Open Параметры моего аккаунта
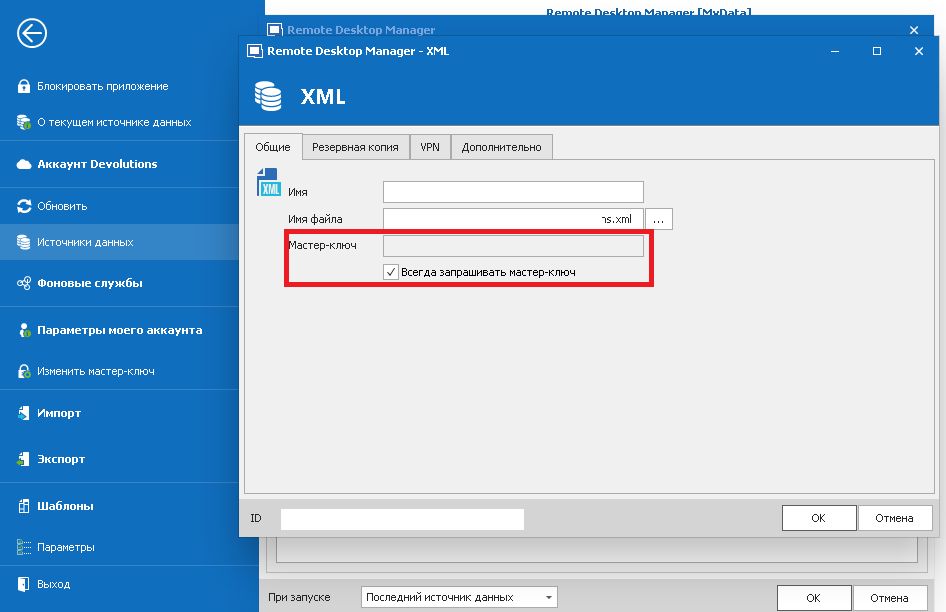The image size is (946, 612). 119,330
